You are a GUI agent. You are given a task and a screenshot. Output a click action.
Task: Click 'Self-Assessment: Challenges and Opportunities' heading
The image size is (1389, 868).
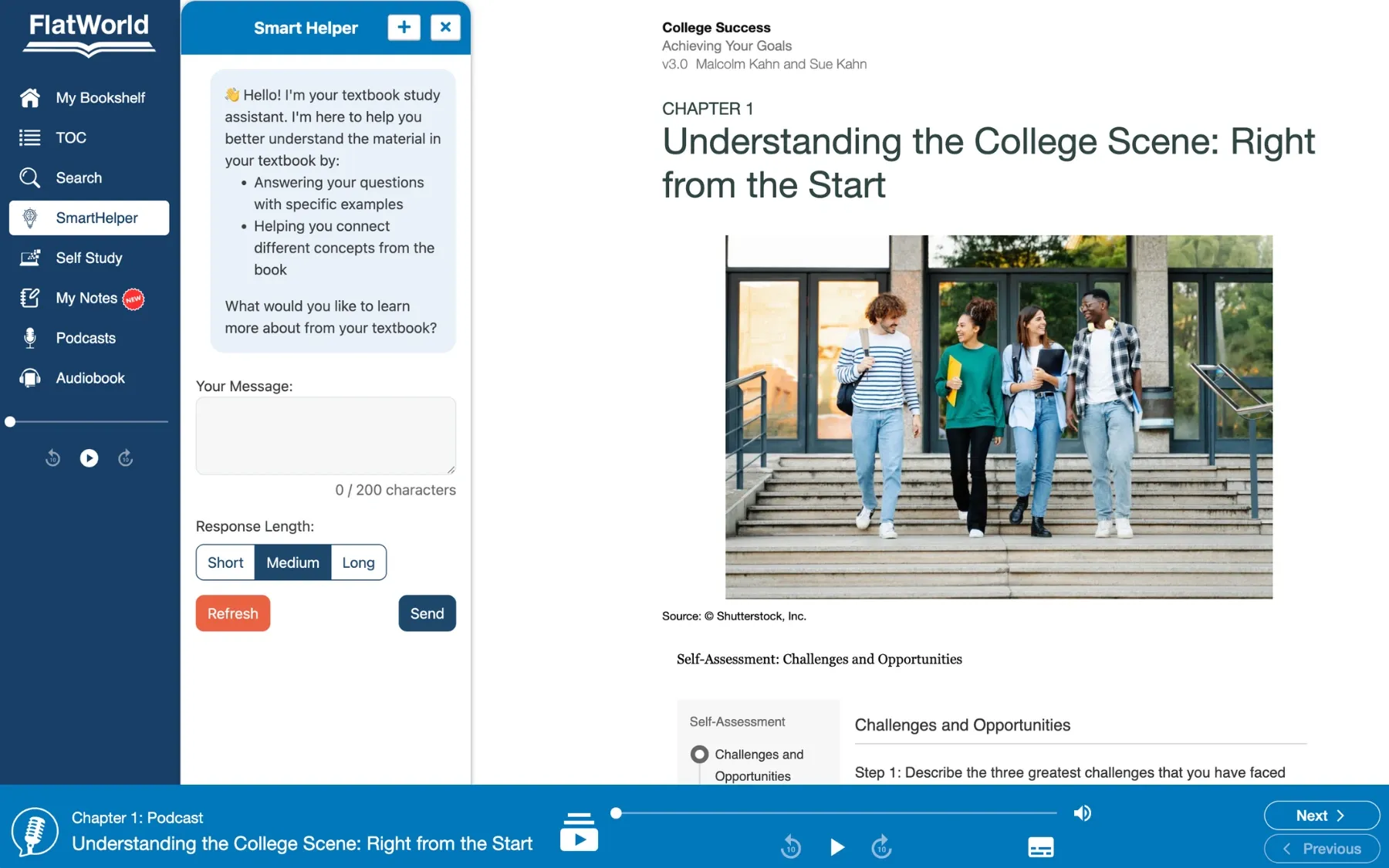point(820,659)
